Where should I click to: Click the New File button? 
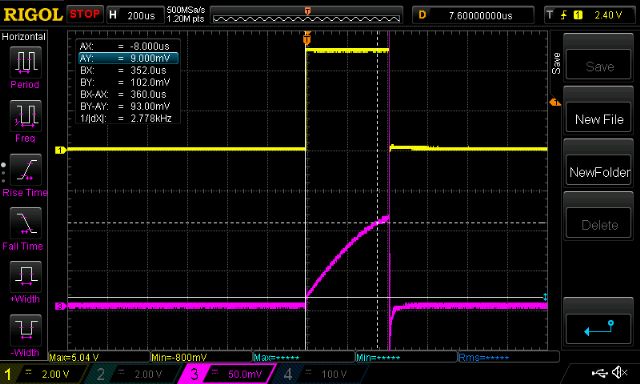(599, 119)
